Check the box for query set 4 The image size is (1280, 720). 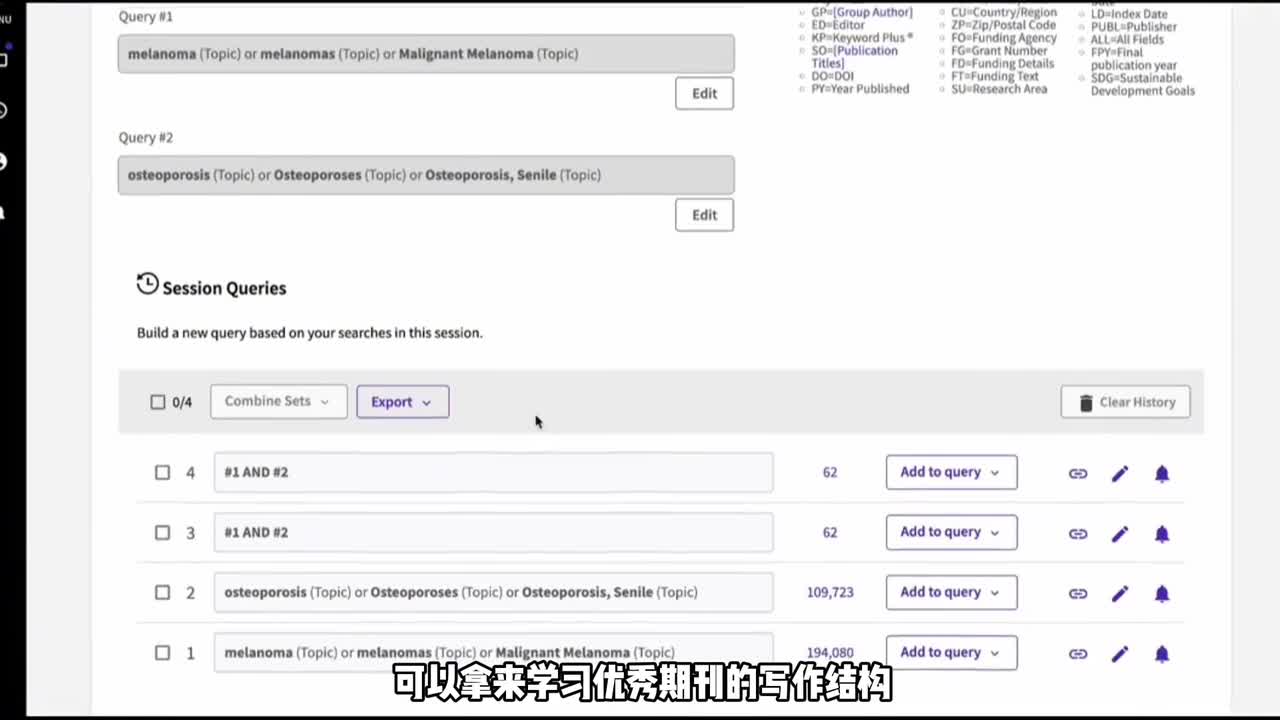(162, 472)
